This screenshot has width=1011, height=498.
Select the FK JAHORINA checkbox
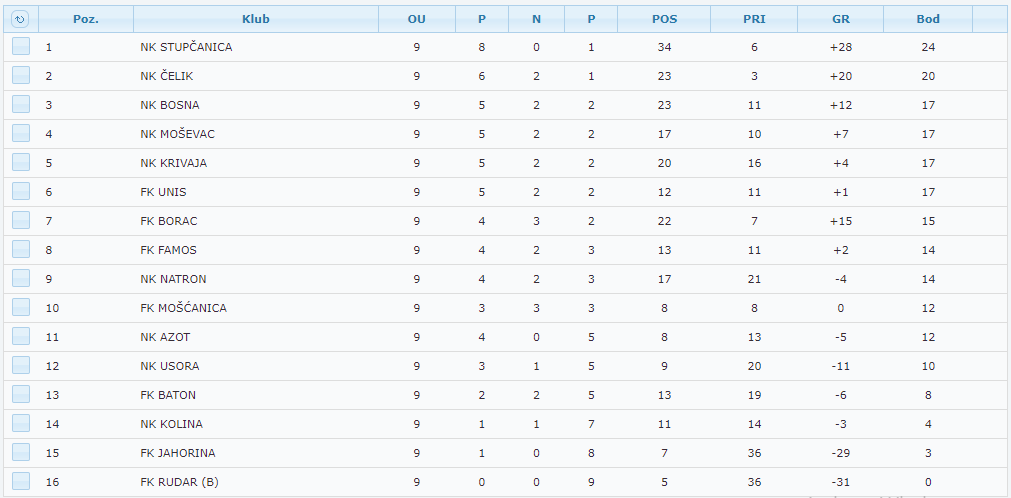(21, 453)
